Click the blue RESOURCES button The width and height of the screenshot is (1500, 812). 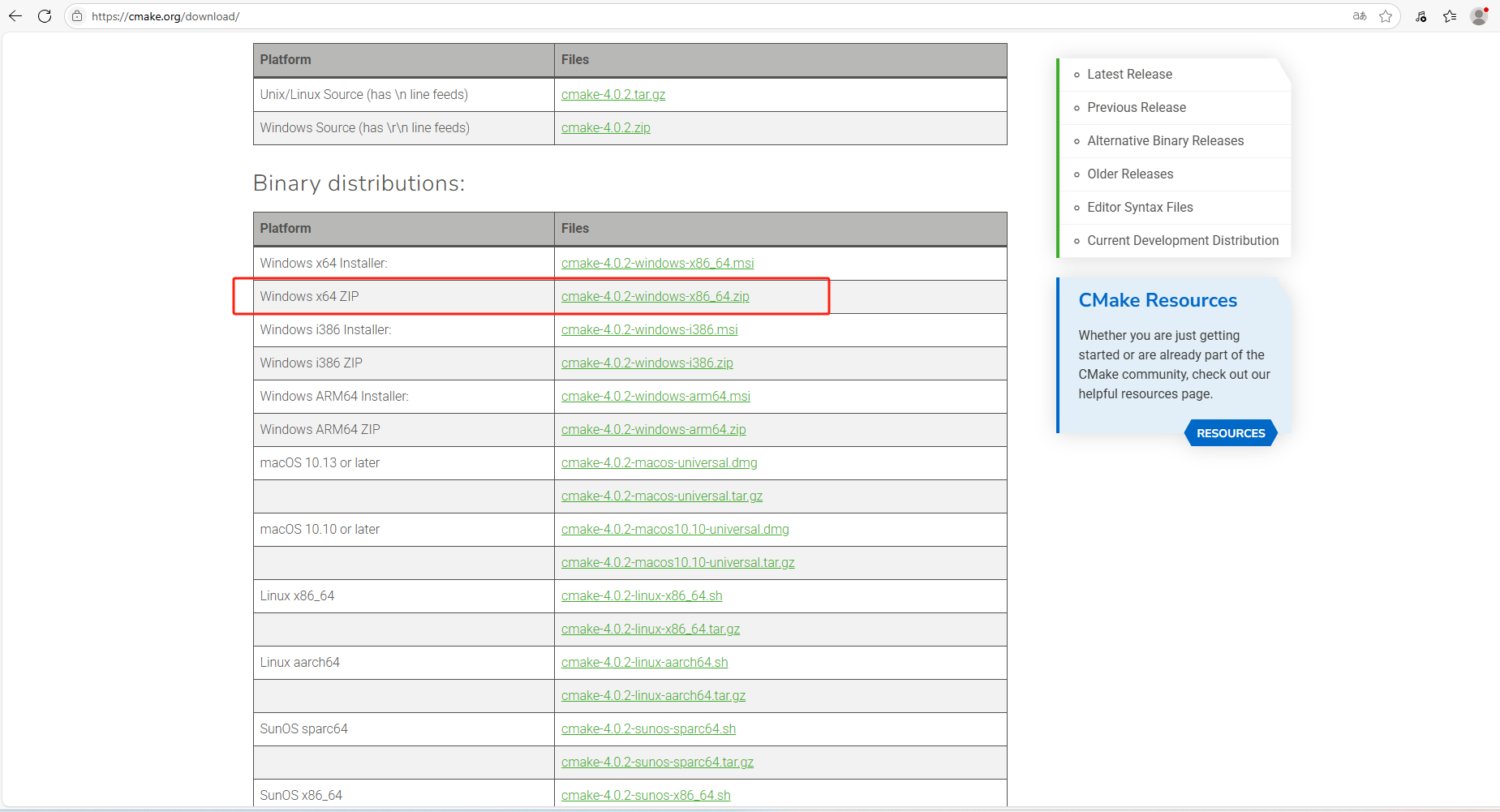[1231, 433]
